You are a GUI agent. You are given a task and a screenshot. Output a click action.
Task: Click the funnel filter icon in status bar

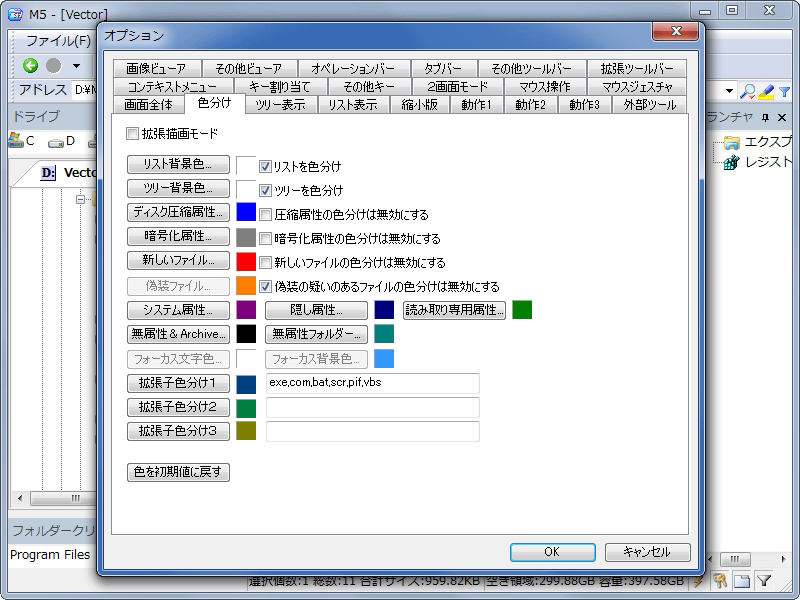click(x=764, y=580)
